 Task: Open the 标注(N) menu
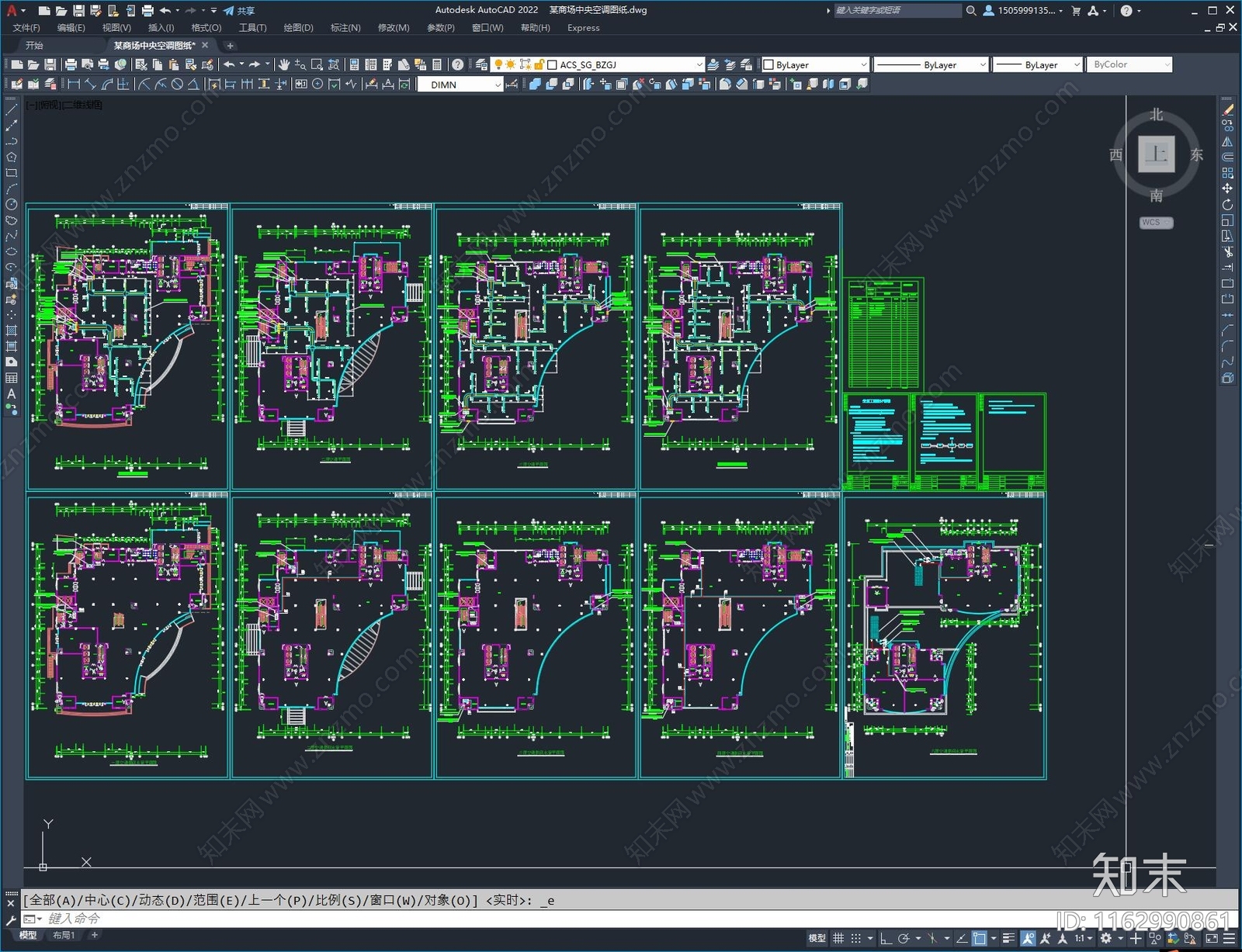point(345,28)
